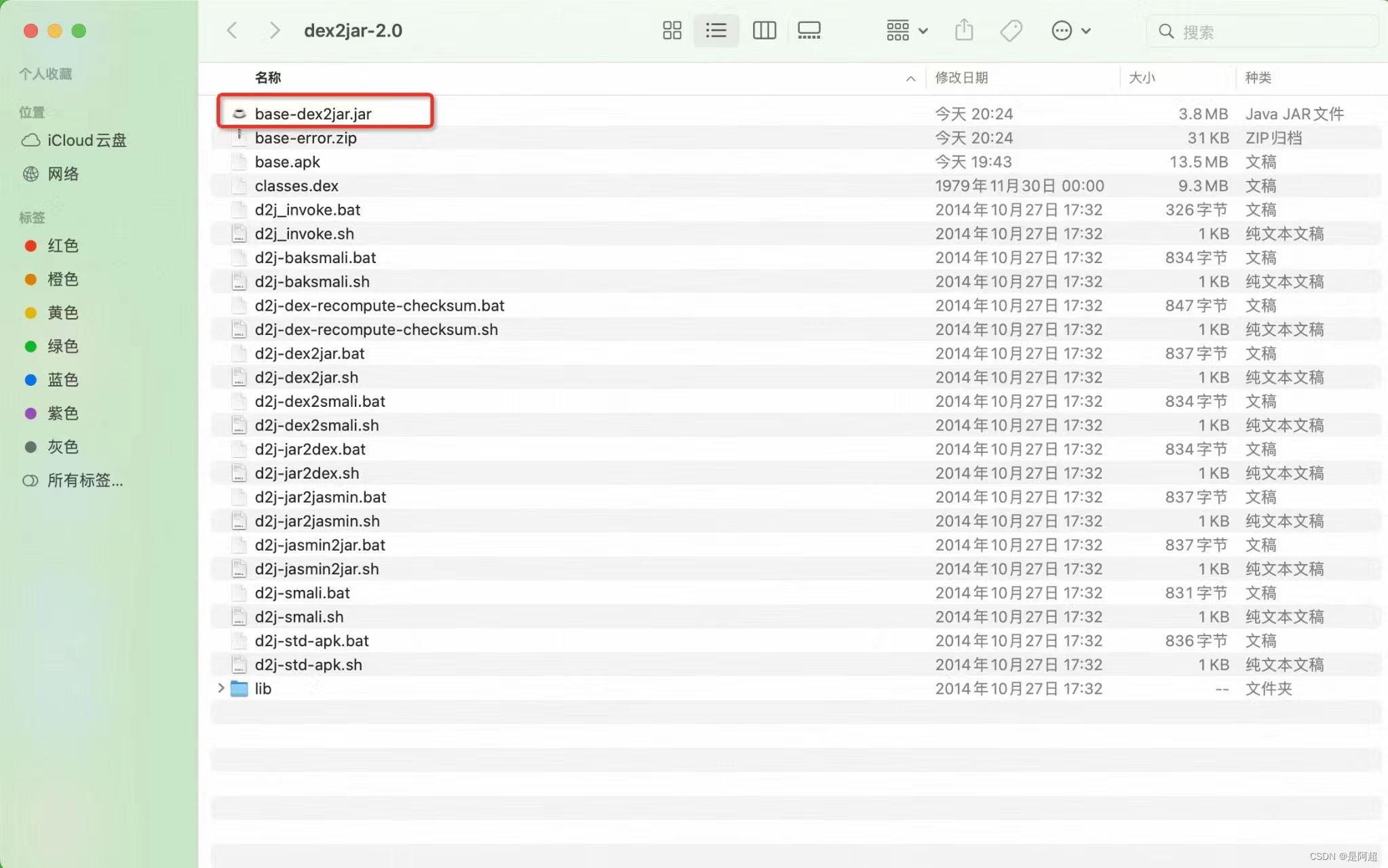The image size is (1388, 868).
Task: Select the base-dex2jar.jar file icon
Action: pos(239,114)
